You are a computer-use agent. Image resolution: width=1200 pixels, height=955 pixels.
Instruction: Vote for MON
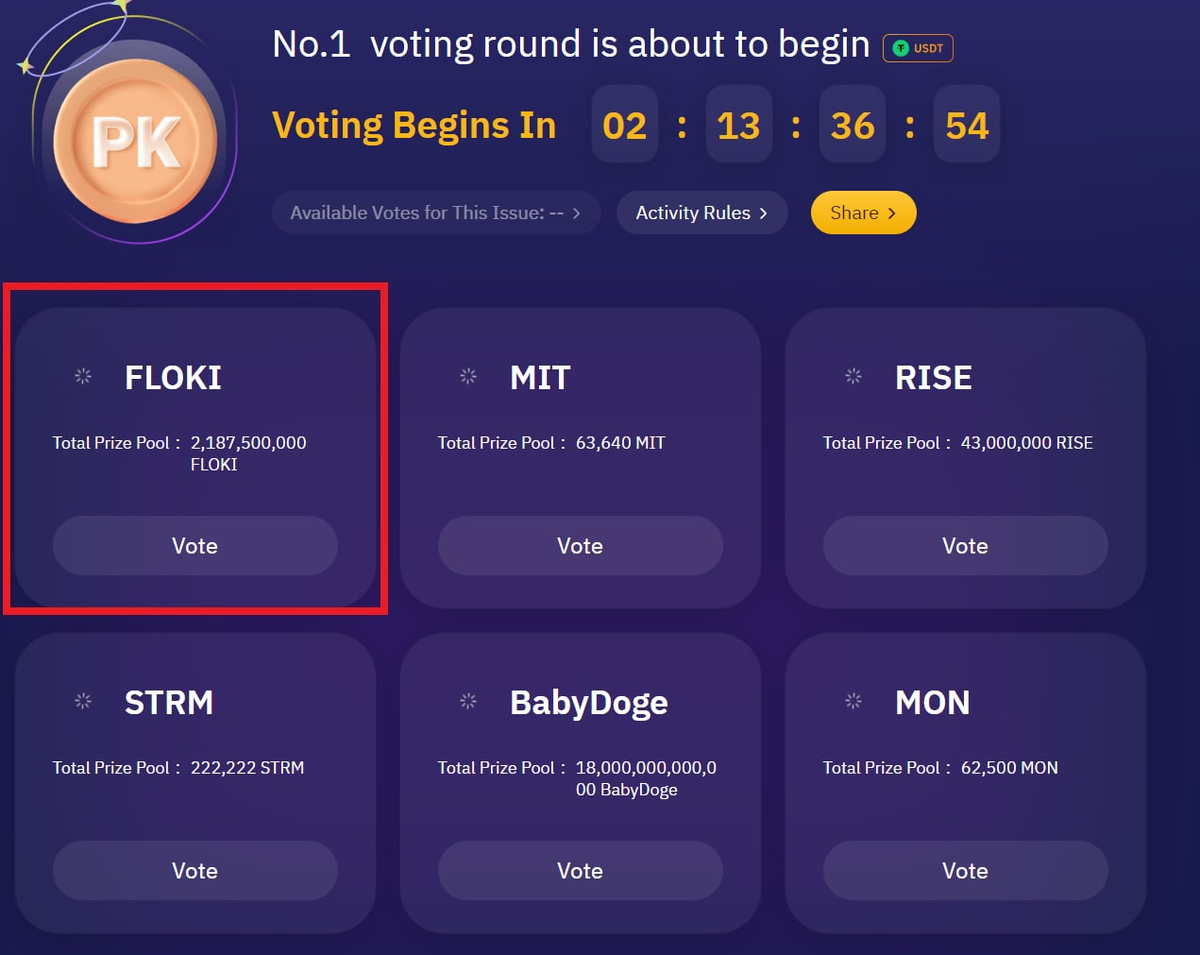coord(965,871)
